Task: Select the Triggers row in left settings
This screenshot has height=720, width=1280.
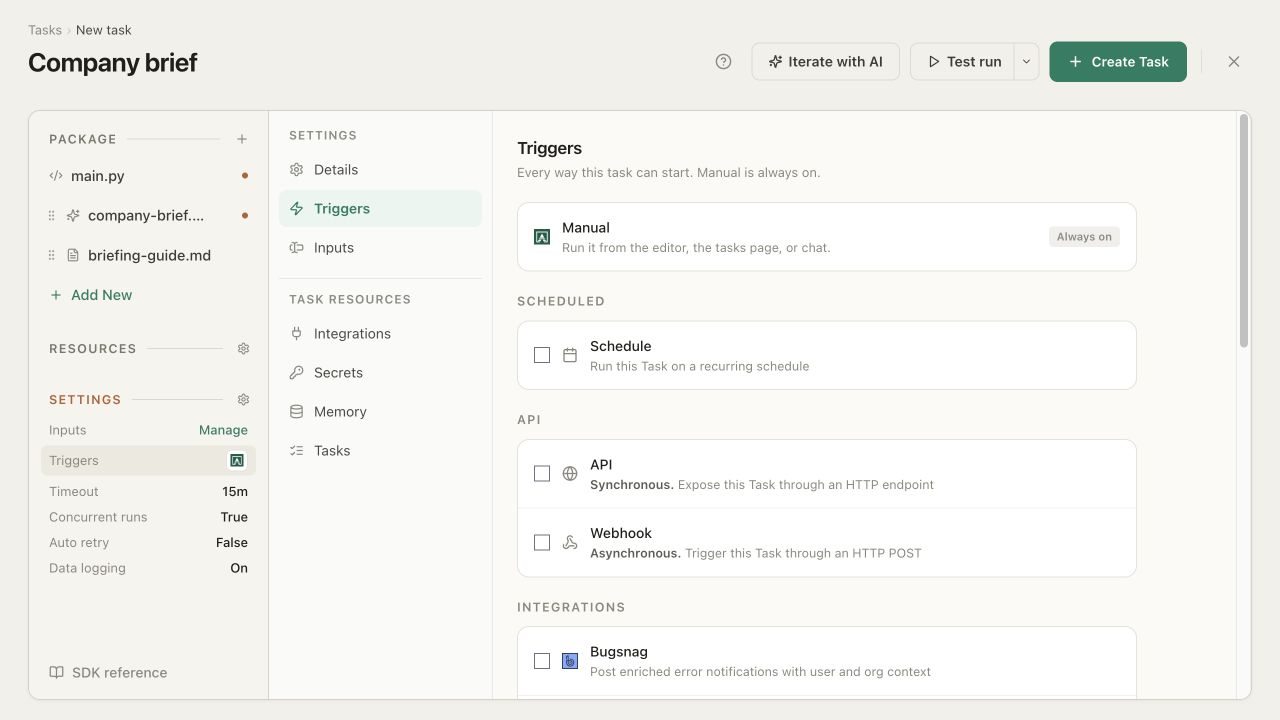Action: tap(149, 461)
